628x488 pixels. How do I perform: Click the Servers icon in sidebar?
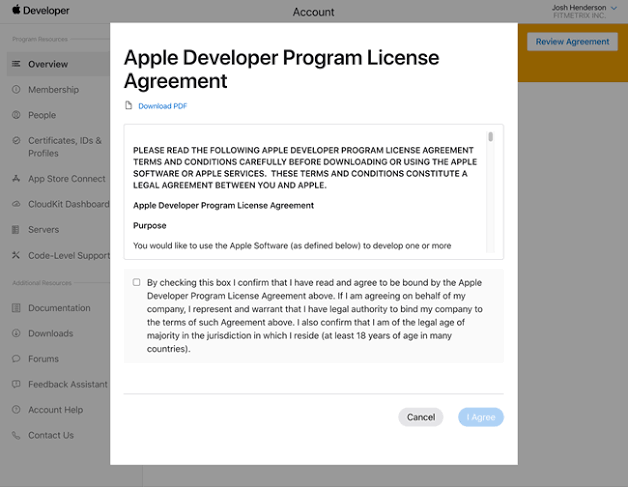click(x=16, y=230)
